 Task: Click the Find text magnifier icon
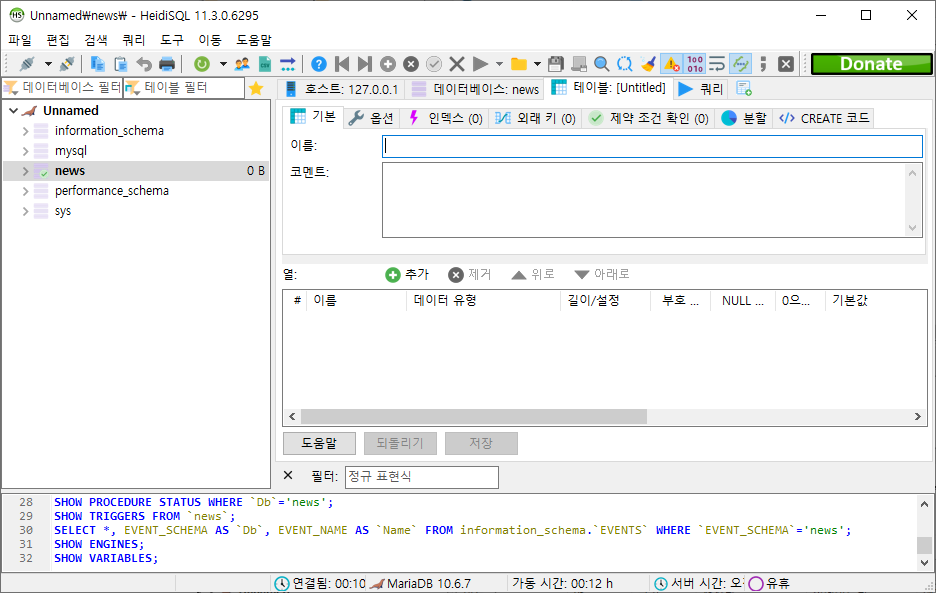pyautogui.click(x=602, y=64)
